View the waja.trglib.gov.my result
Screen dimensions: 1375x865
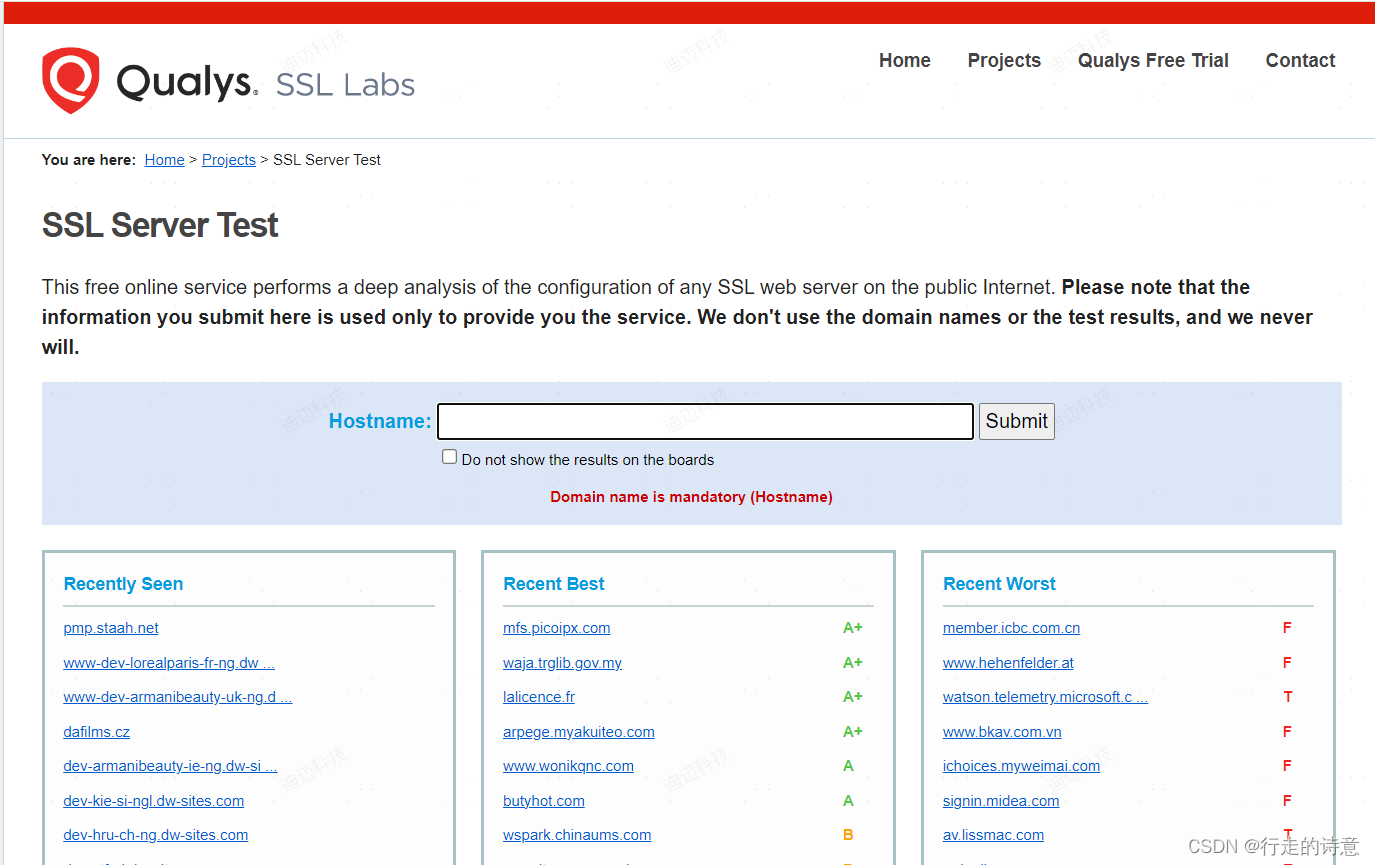pyautogui.click(x=562, y=662)
